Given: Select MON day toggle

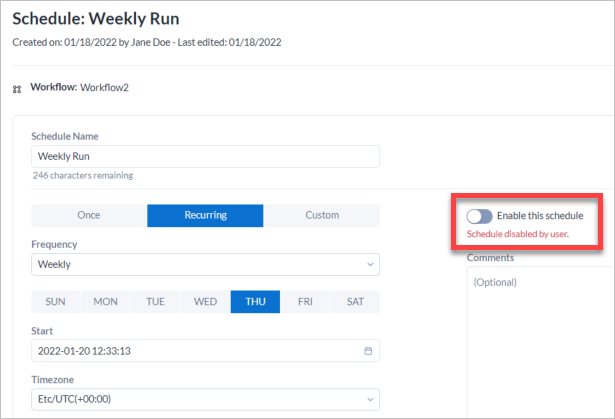Looking at the screenshot, I should point(106,302).
